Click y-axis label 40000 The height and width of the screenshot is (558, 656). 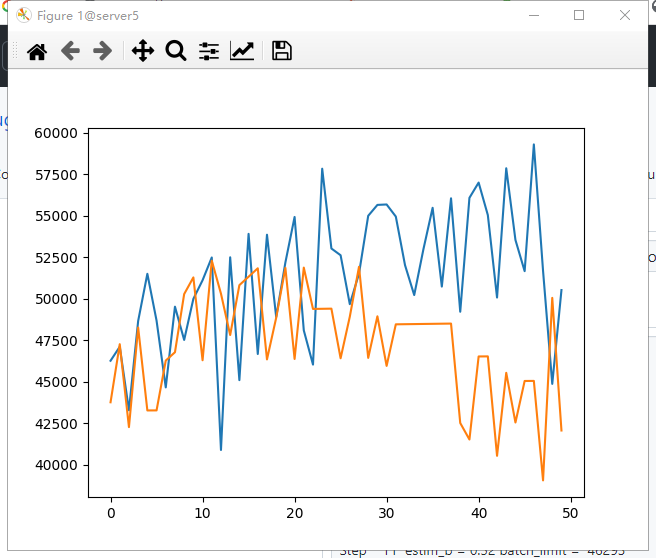[56, 465]
